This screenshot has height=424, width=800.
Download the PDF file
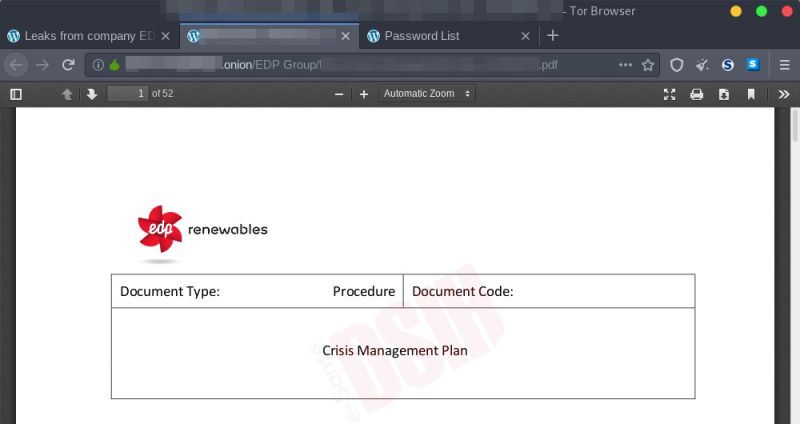(724, 94)
